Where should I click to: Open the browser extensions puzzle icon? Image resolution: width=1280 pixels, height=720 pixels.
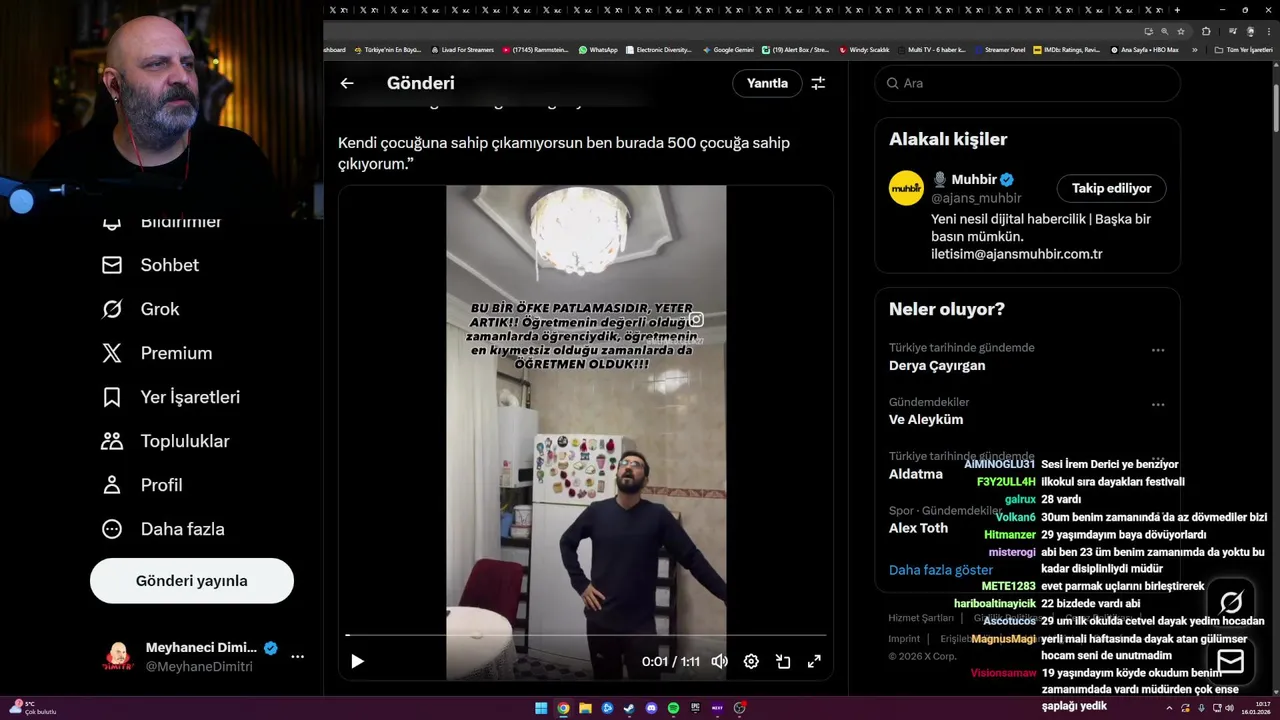click(x=1206, y=31)
